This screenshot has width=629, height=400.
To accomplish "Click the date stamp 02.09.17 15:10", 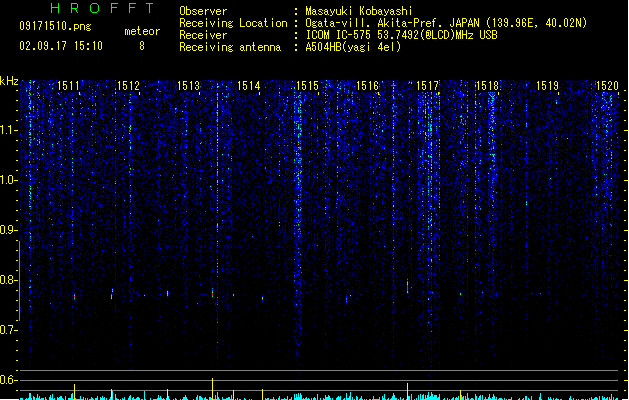I will click(x=61, y=46).
